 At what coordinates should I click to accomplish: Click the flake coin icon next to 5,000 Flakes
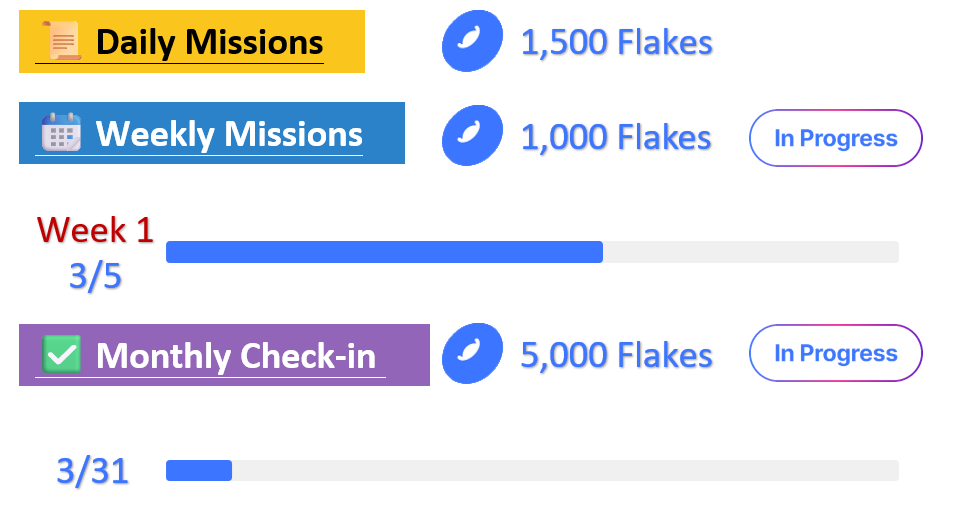click(473, 354)
